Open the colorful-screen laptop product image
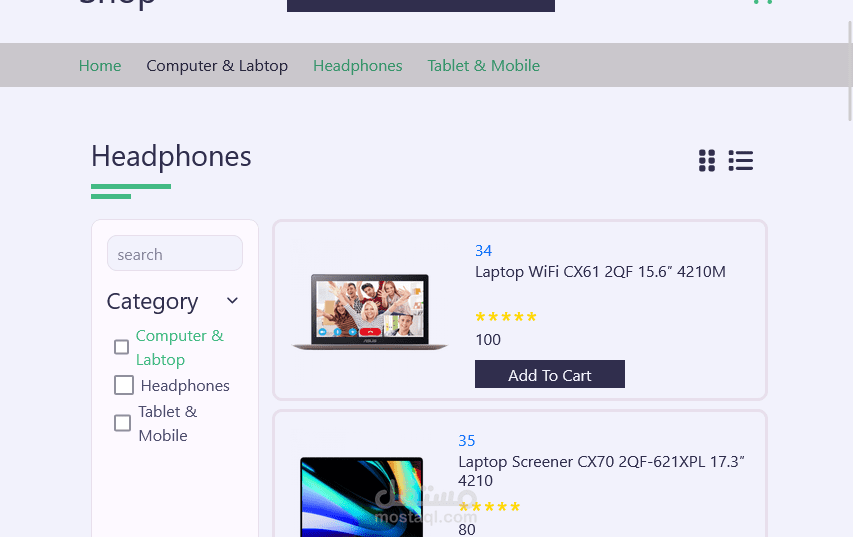853x537 pixels. tap(361, 497)
